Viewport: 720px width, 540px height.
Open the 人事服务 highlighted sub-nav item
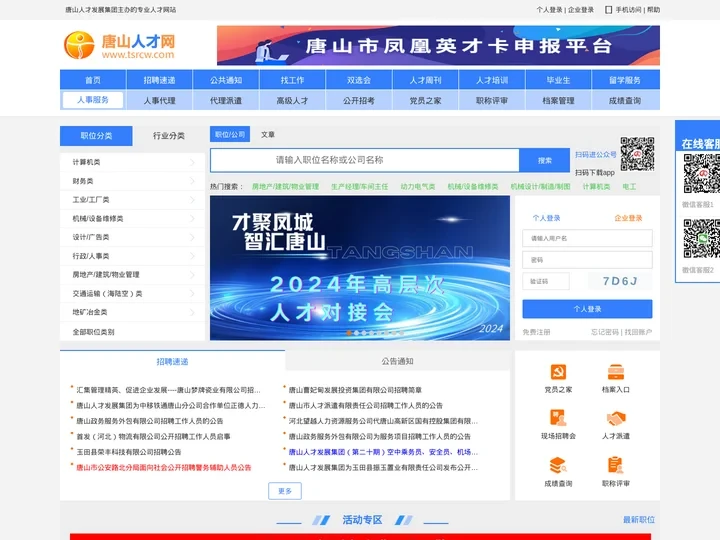[93, 100]
